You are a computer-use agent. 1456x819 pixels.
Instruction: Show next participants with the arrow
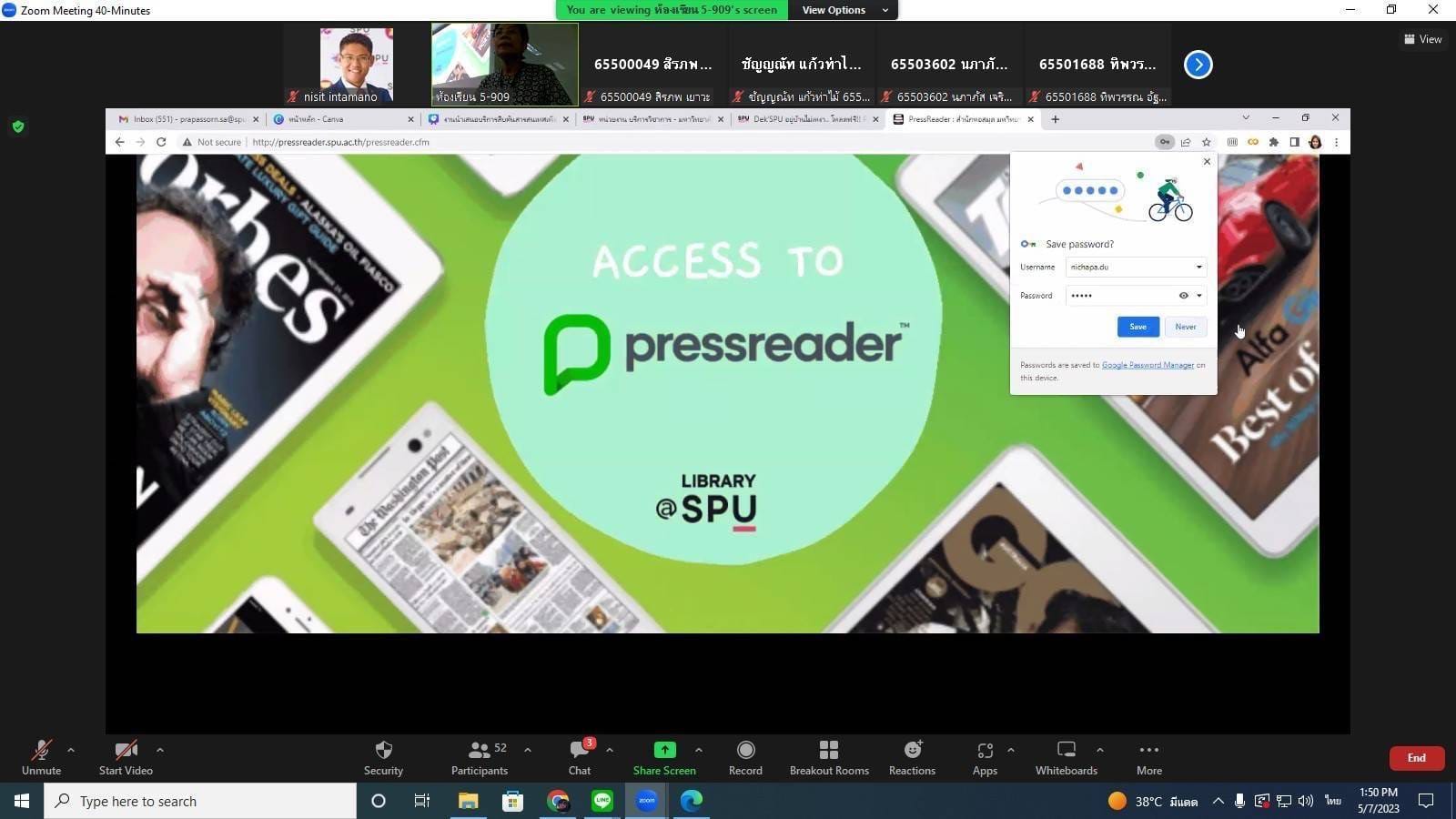point(1198,65)
